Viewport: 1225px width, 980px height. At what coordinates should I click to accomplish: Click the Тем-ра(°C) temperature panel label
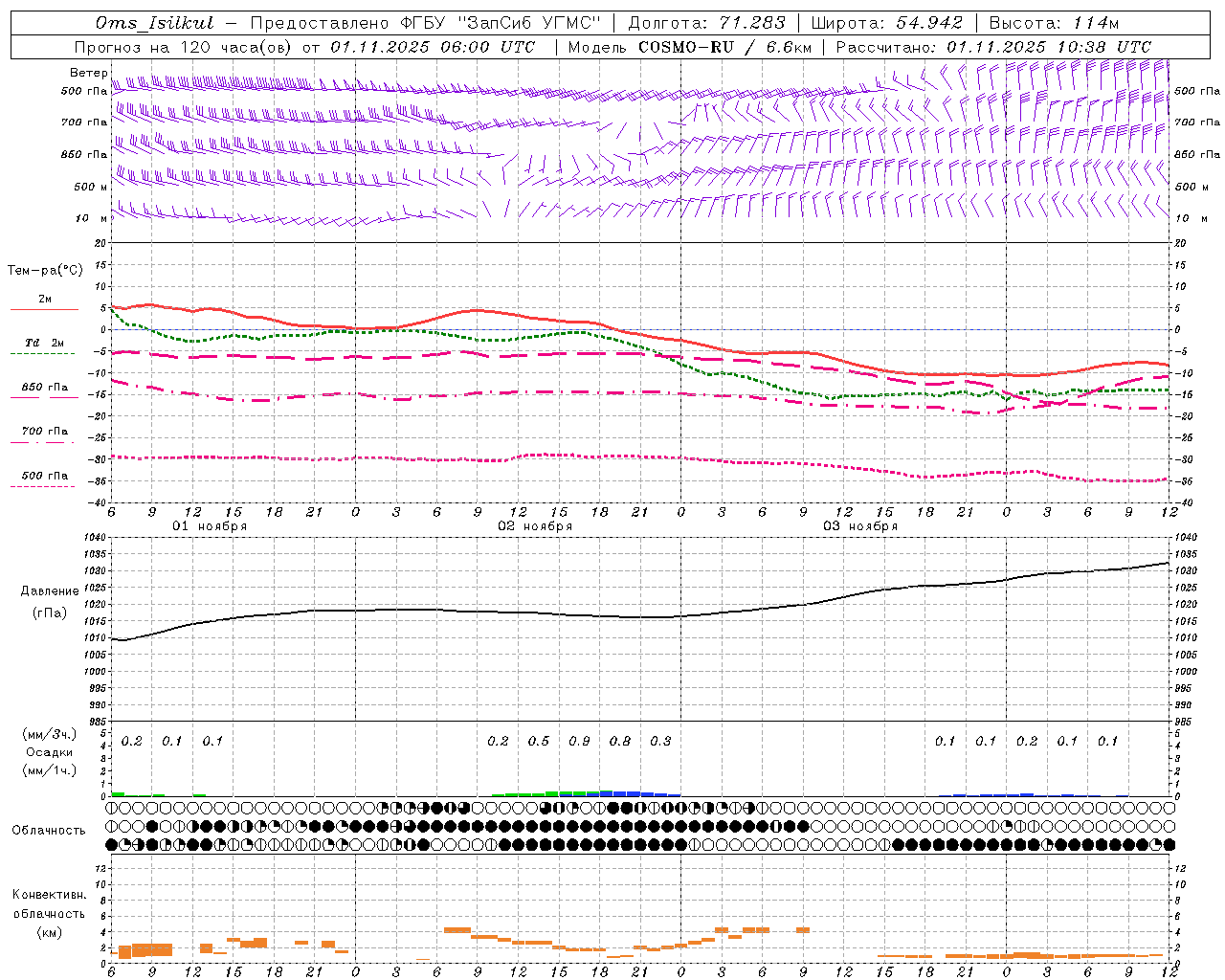pyautogui.click(x=45, y=271)
